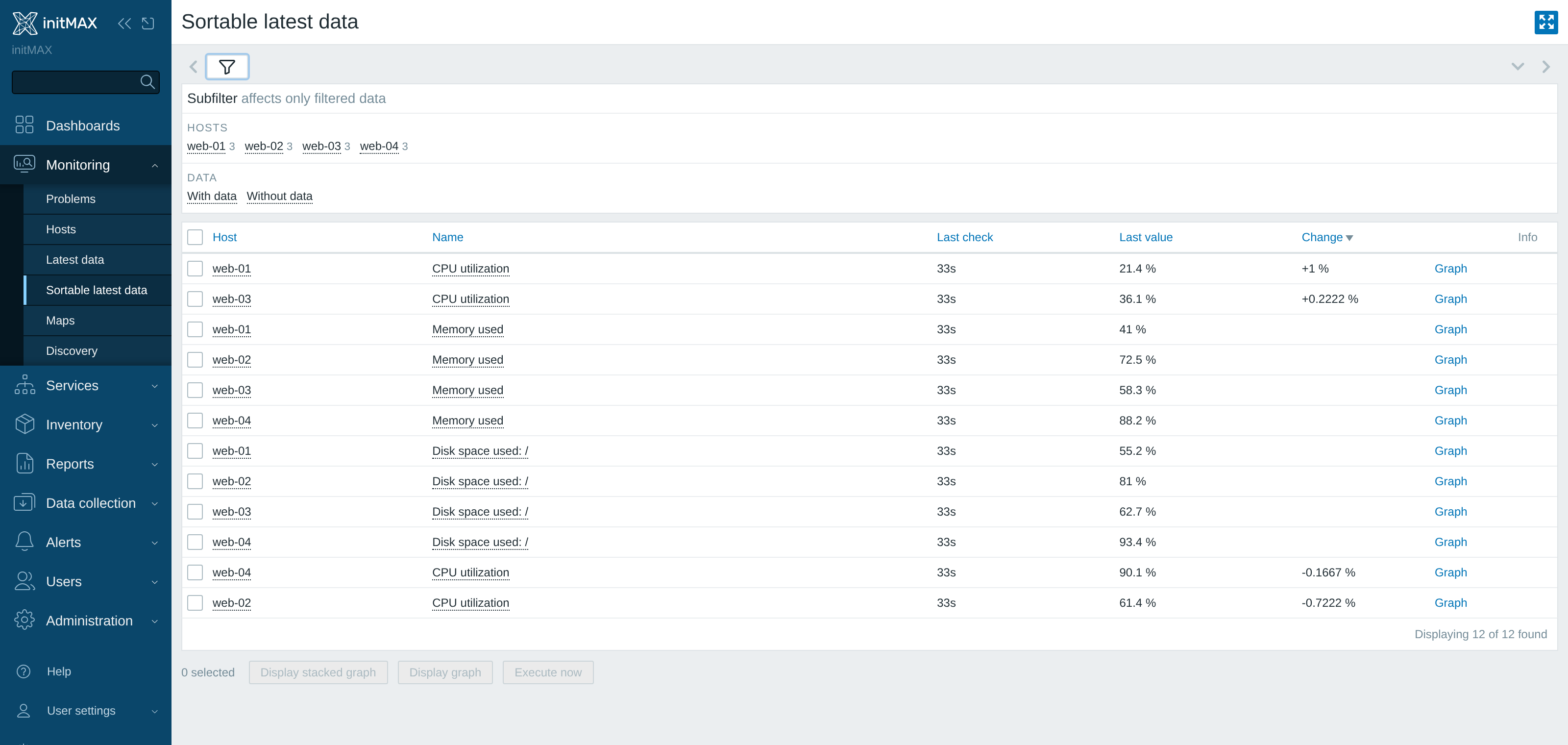Image resolution: width=1568 pixels, height=745 pixels.
Task: Open the Discovery menu item
Action: 98,351
